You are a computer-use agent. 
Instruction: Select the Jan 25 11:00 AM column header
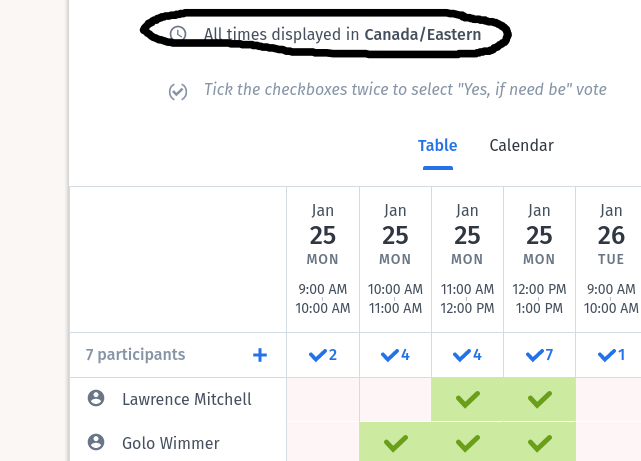coord(467,258)
